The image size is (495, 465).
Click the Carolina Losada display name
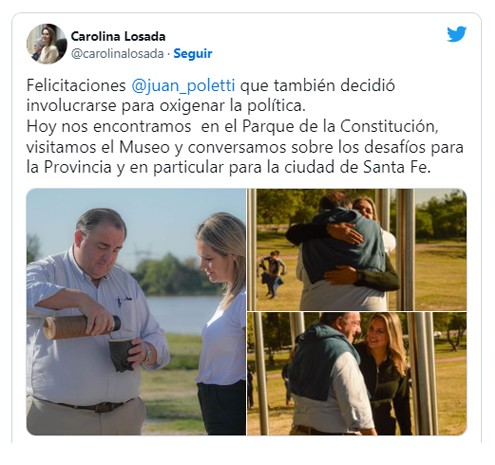click(x=118, y=36)
